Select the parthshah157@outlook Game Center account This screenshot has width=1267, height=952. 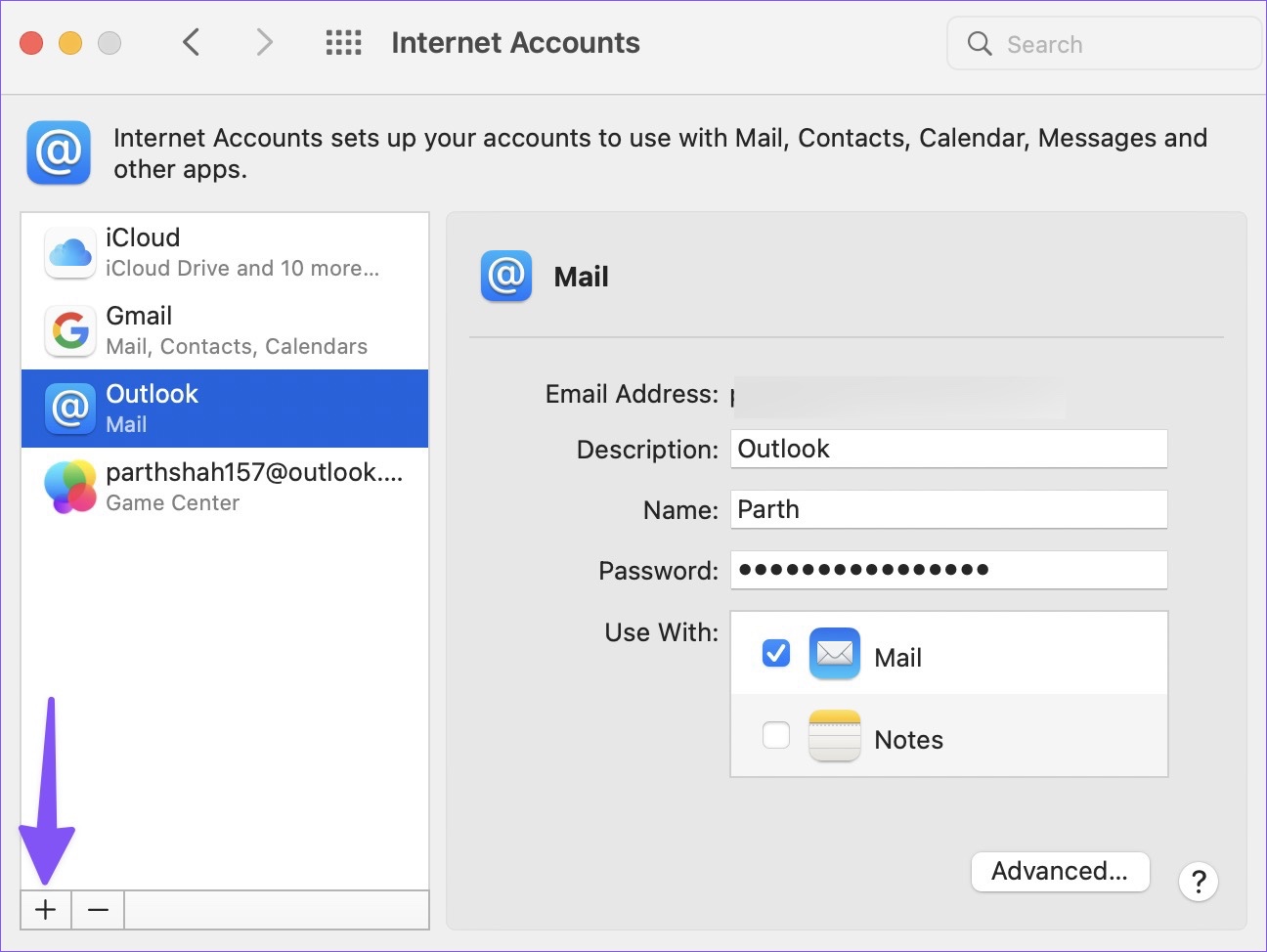point(225,487)
